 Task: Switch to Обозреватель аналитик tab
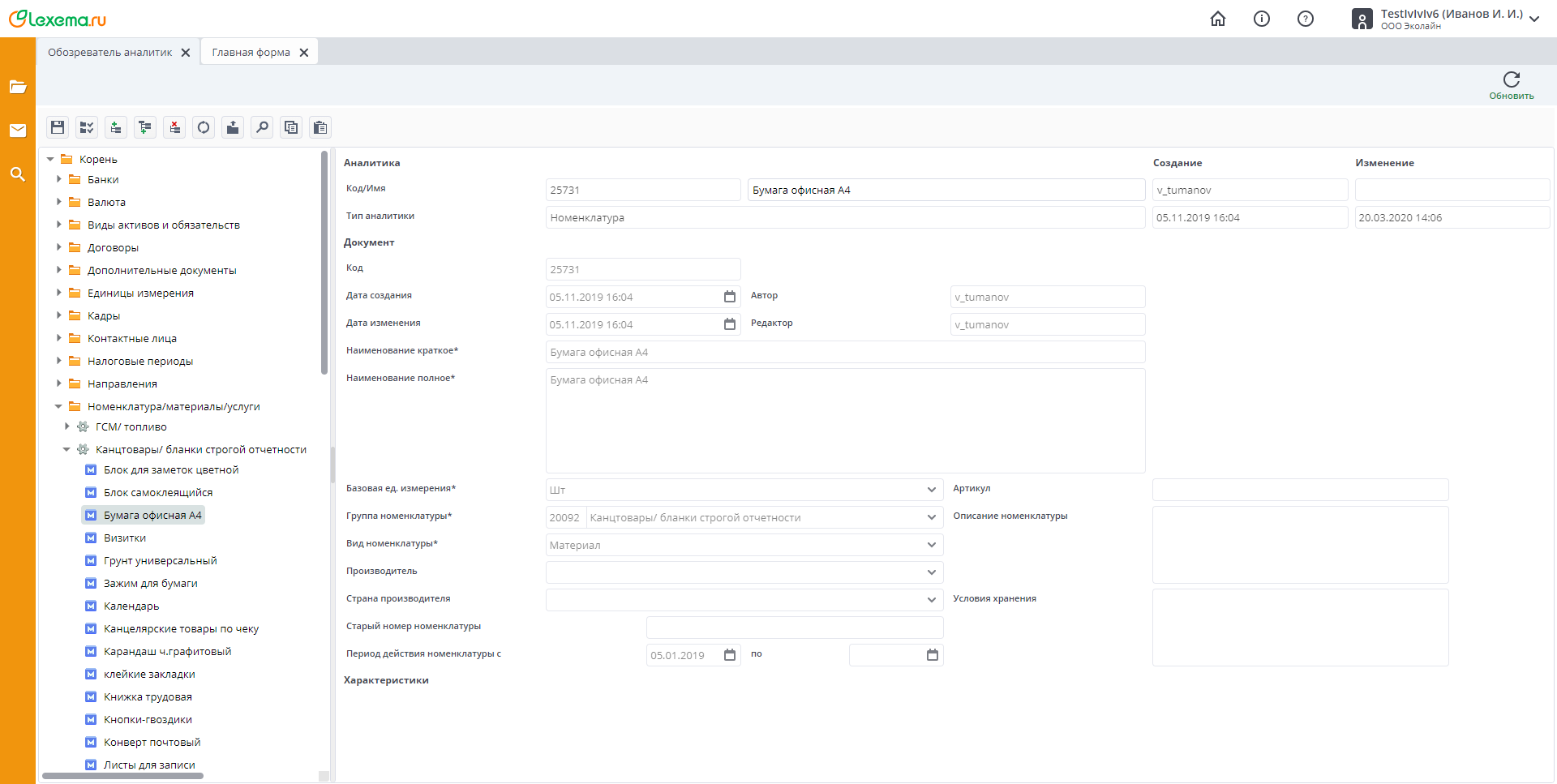coord(109,53)
